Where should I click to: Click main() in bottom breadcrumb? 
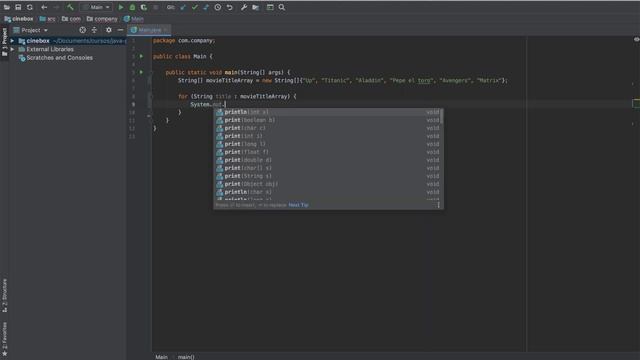(x=186, y=357)
